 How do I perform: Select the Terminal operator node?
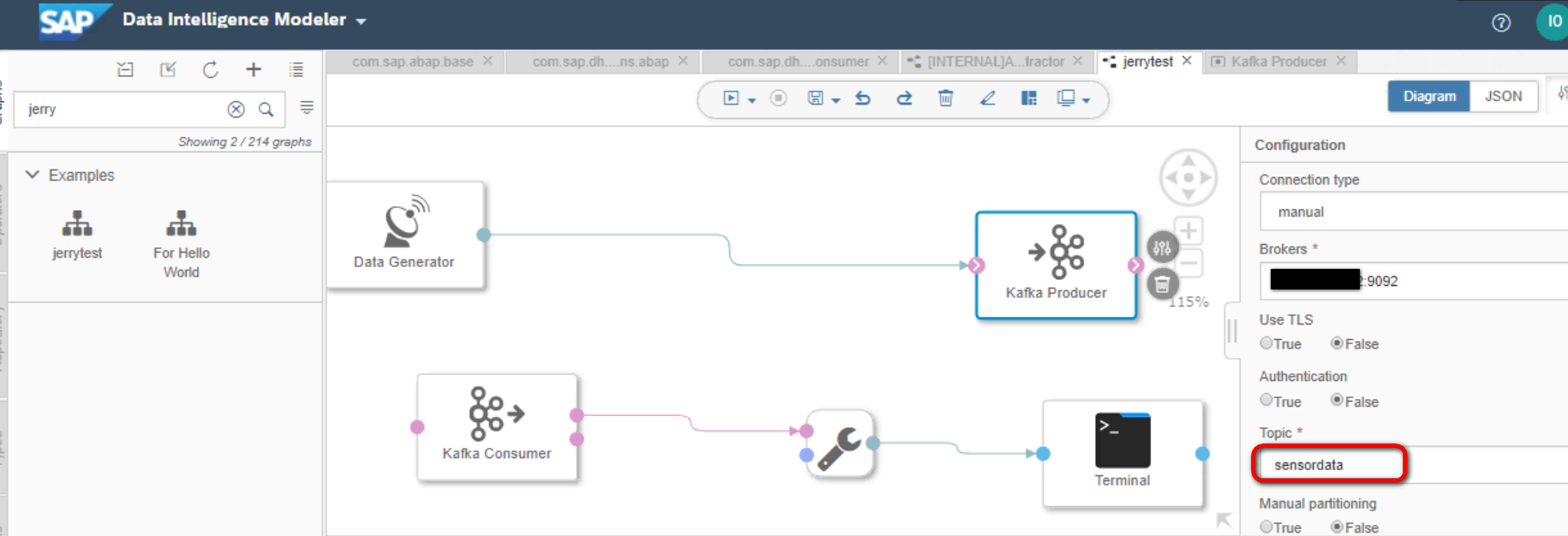tap(1122, 454)
